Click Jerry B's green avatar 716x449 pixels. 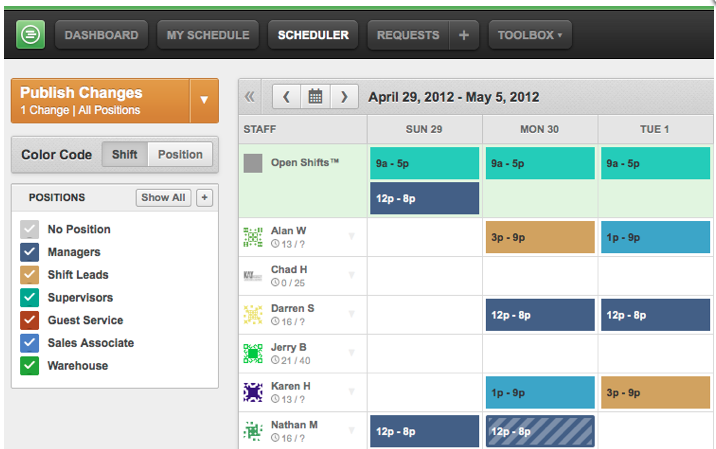tap(253, 353)
